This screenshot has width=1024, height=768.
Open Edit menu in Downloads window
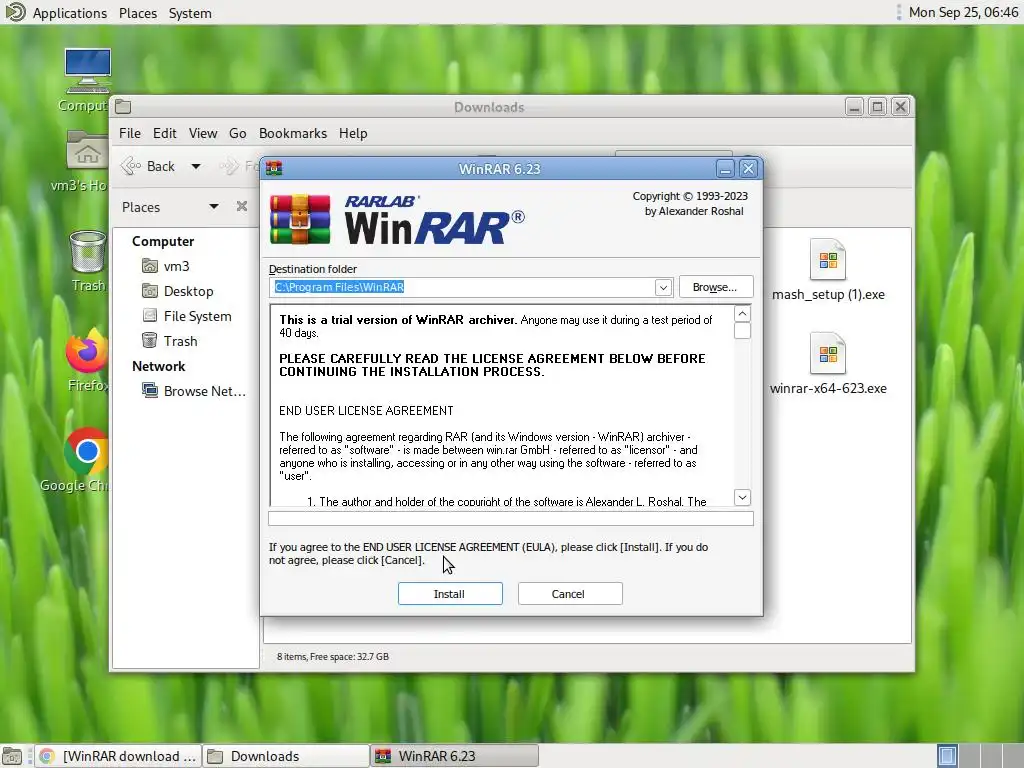coord(165,133)
